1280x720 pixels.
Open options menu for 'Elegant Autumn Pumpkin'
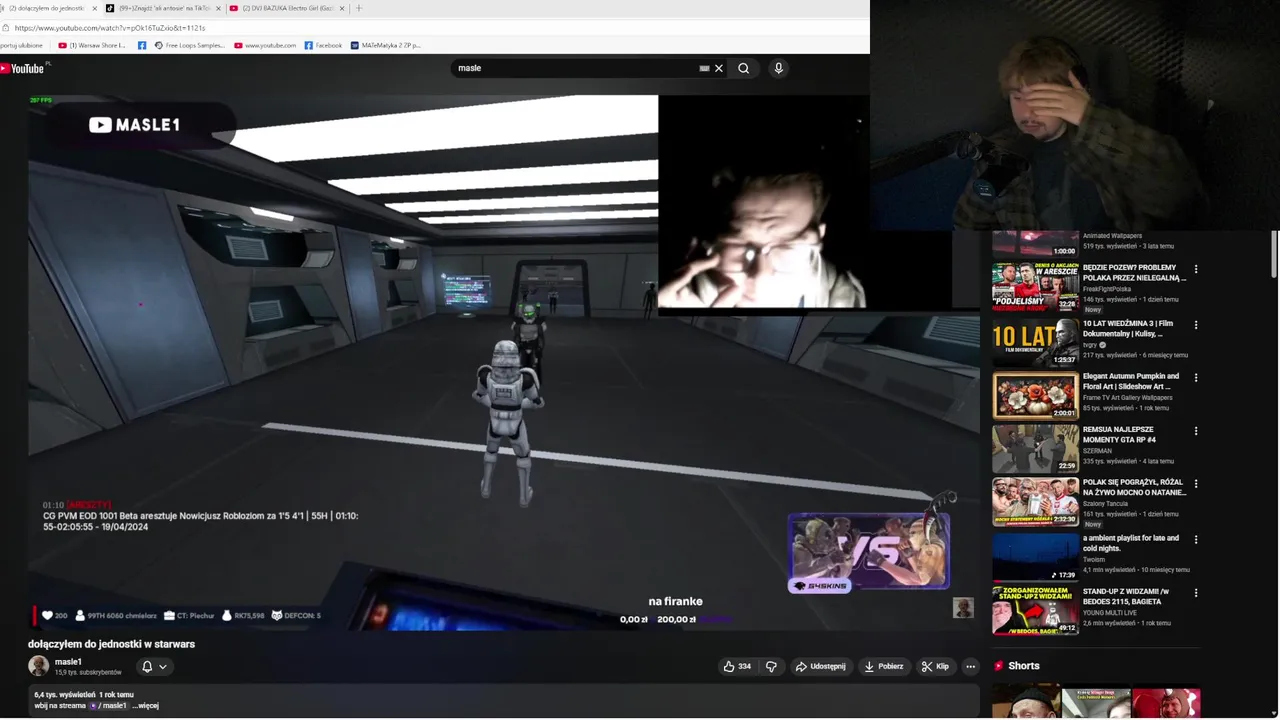[x=1195, y=378]
